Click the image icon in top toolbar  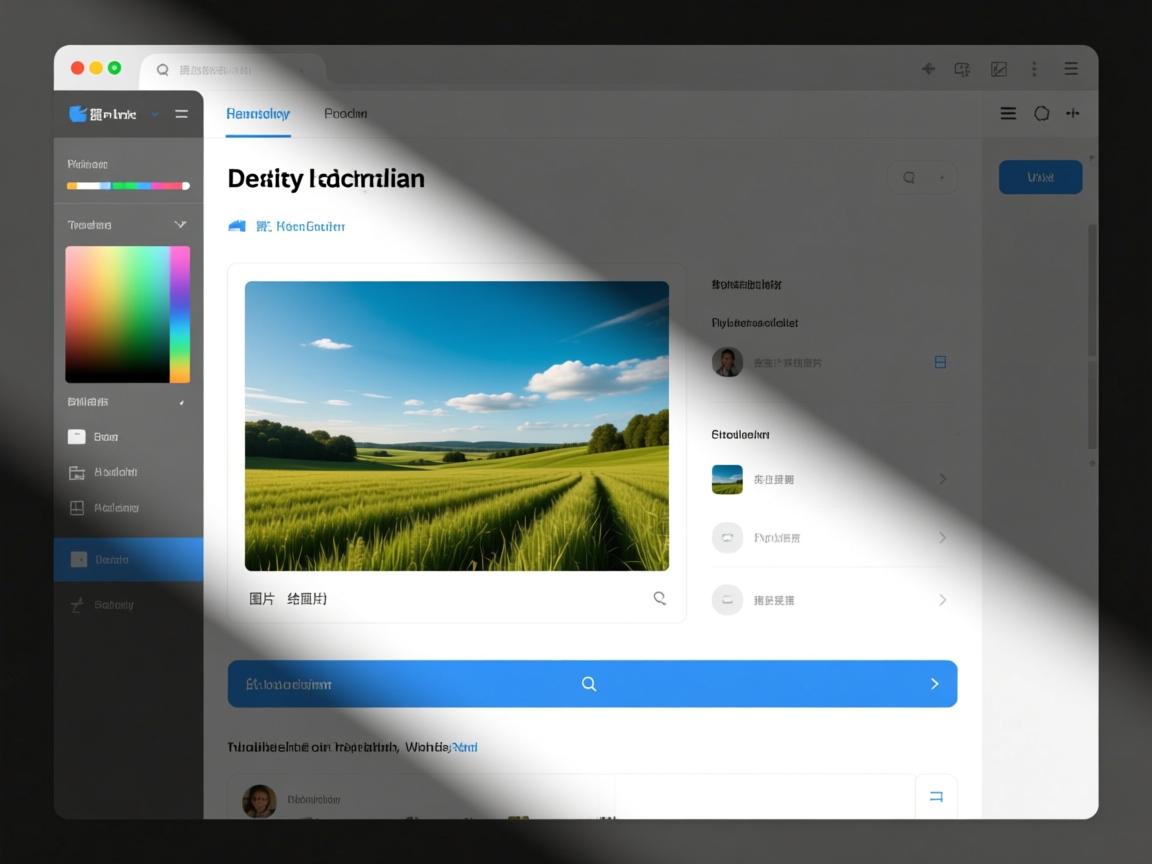pyautogui.click(x=998, y=69)
